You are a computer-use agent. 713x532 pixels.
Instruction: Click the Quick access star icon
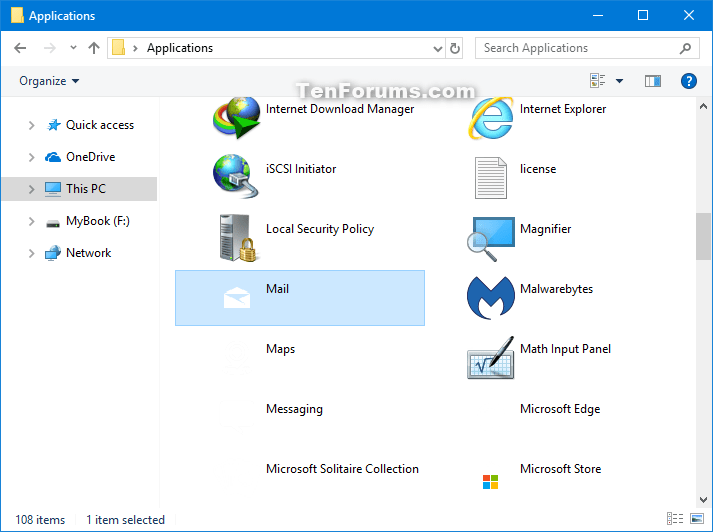click(54, 125)
